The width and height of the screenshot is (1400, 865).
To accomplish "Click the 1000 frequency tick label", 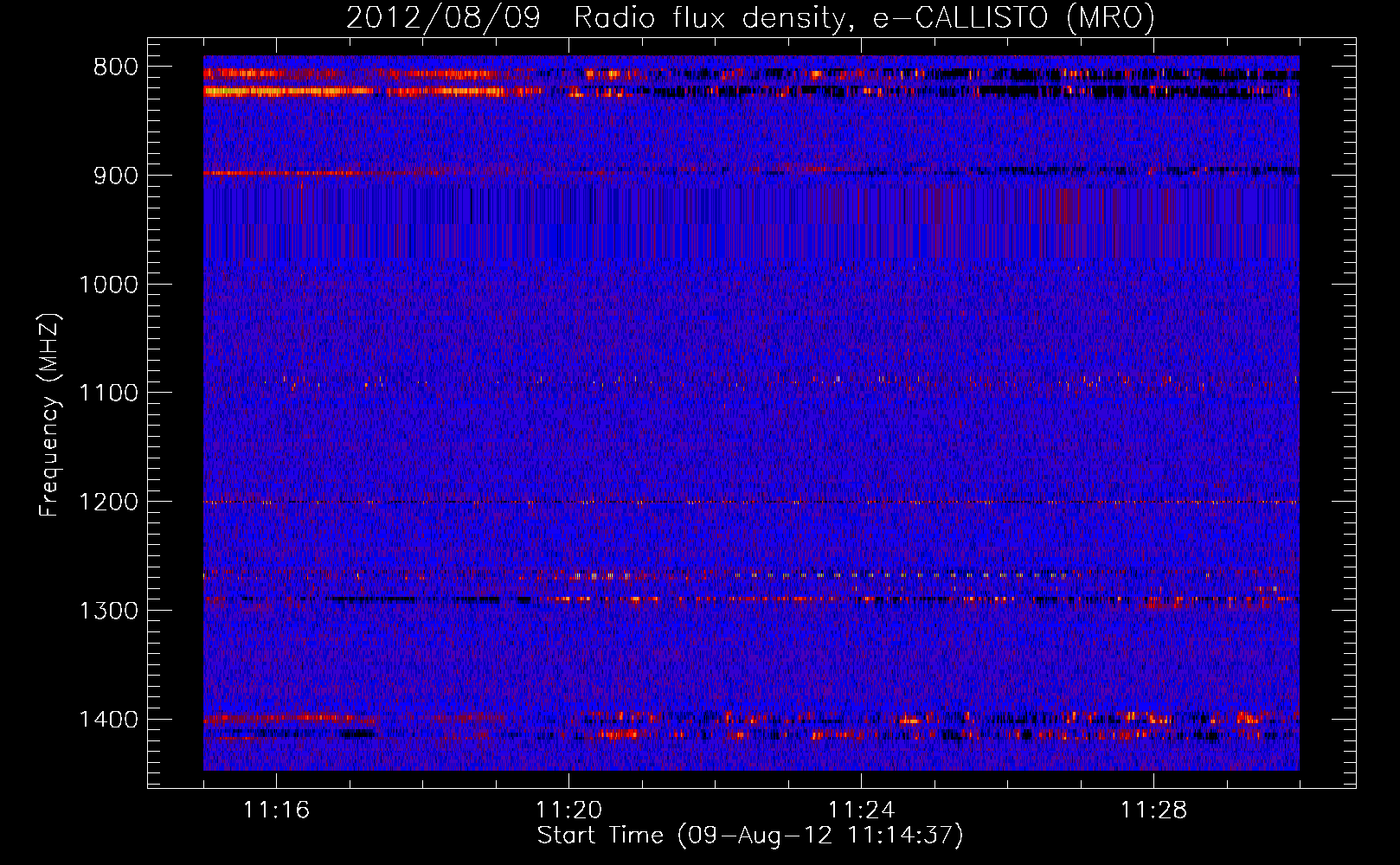I will coord(108,285).
